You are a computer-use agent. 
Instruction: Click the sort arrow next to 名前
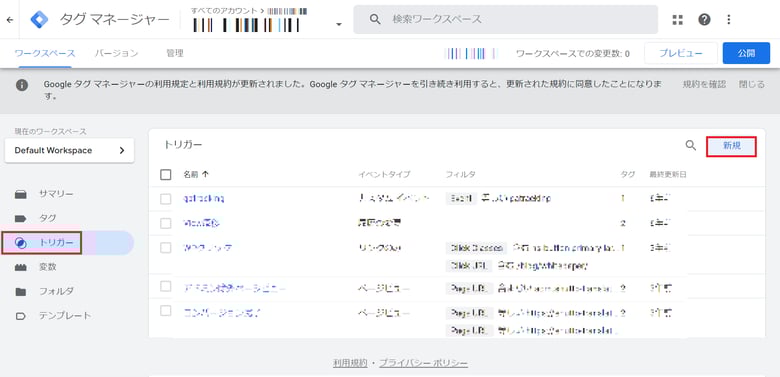click(205, 175)
